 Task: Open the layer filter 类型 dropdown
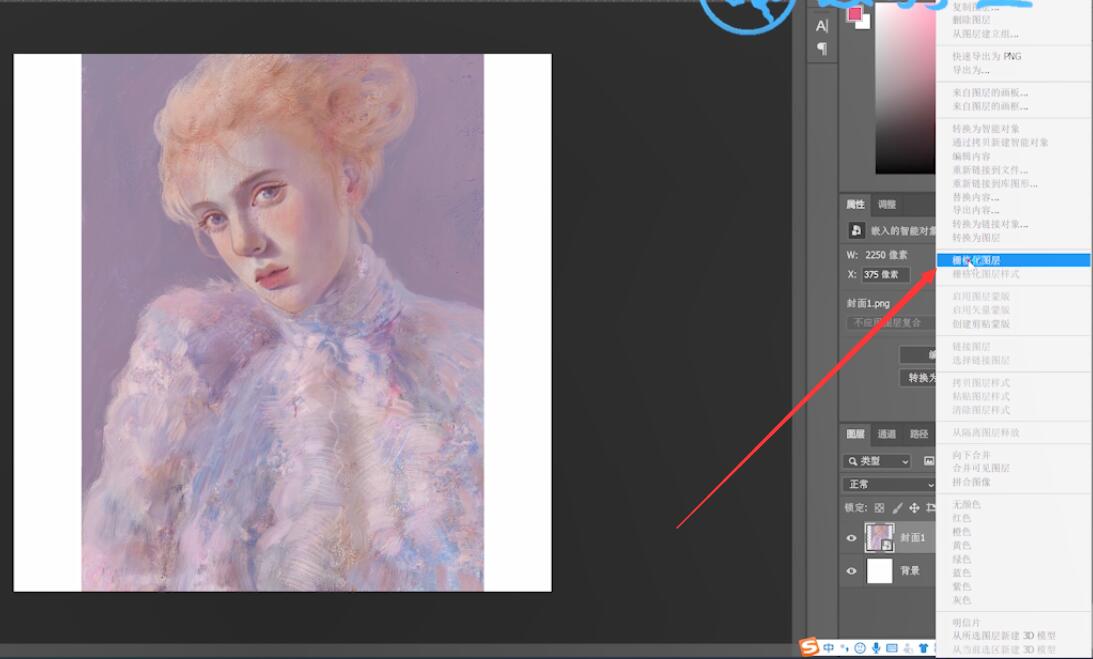click(877, 461)
